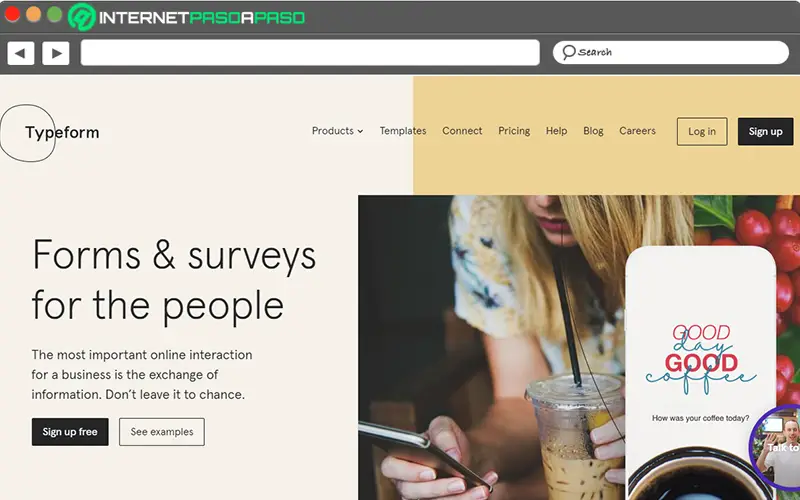Open the Templates menu item
Screen dimensions: 800x500
403,131
